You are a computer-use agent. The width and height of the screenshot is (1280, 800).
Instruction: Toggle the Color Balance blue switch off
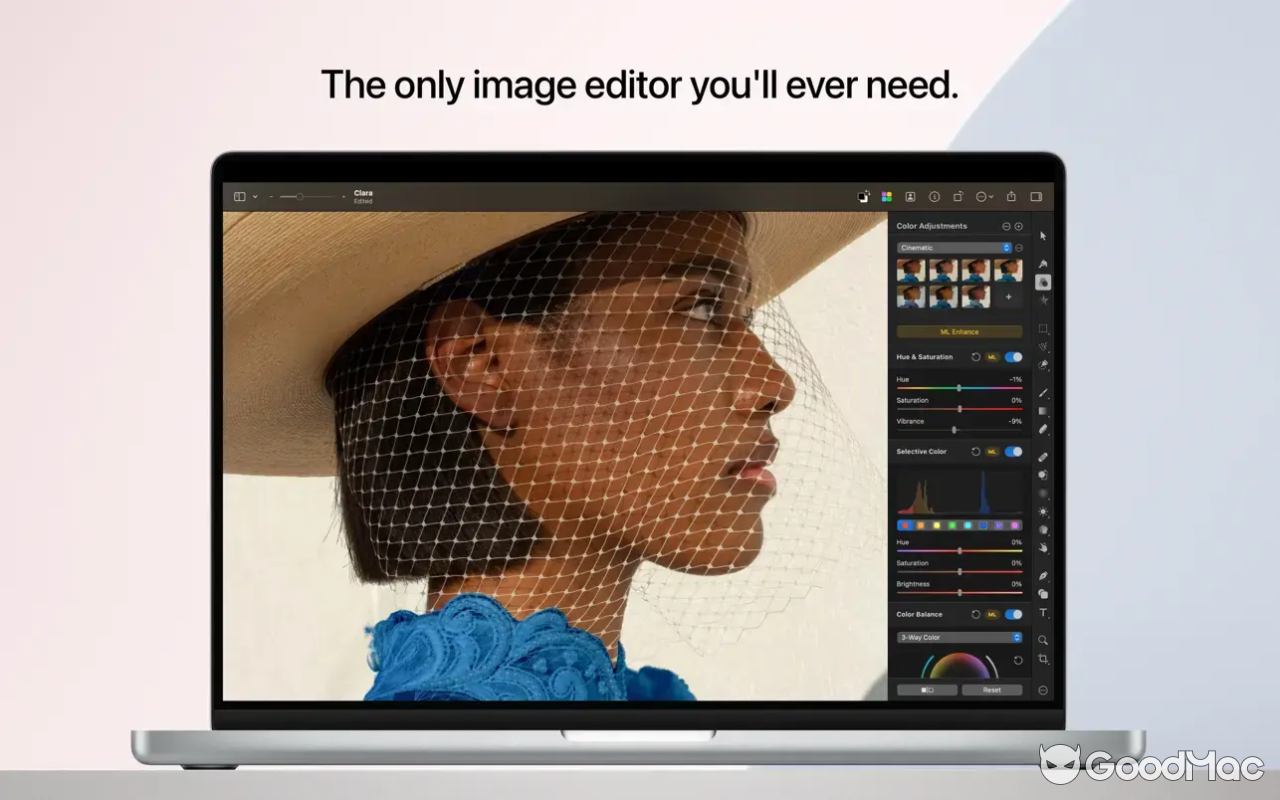(x=1013, y=614)
